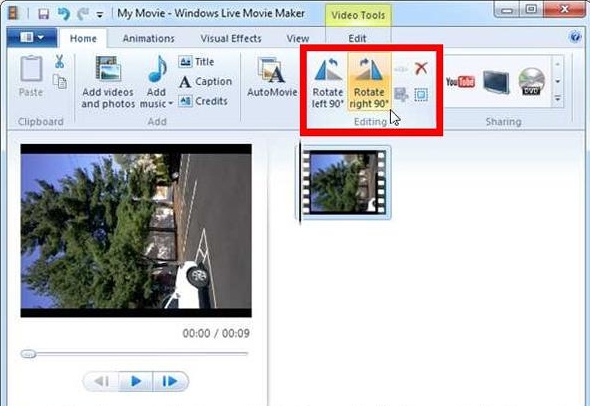
Task: Choose the high-definition display sharing option
Action: [496, 82]
